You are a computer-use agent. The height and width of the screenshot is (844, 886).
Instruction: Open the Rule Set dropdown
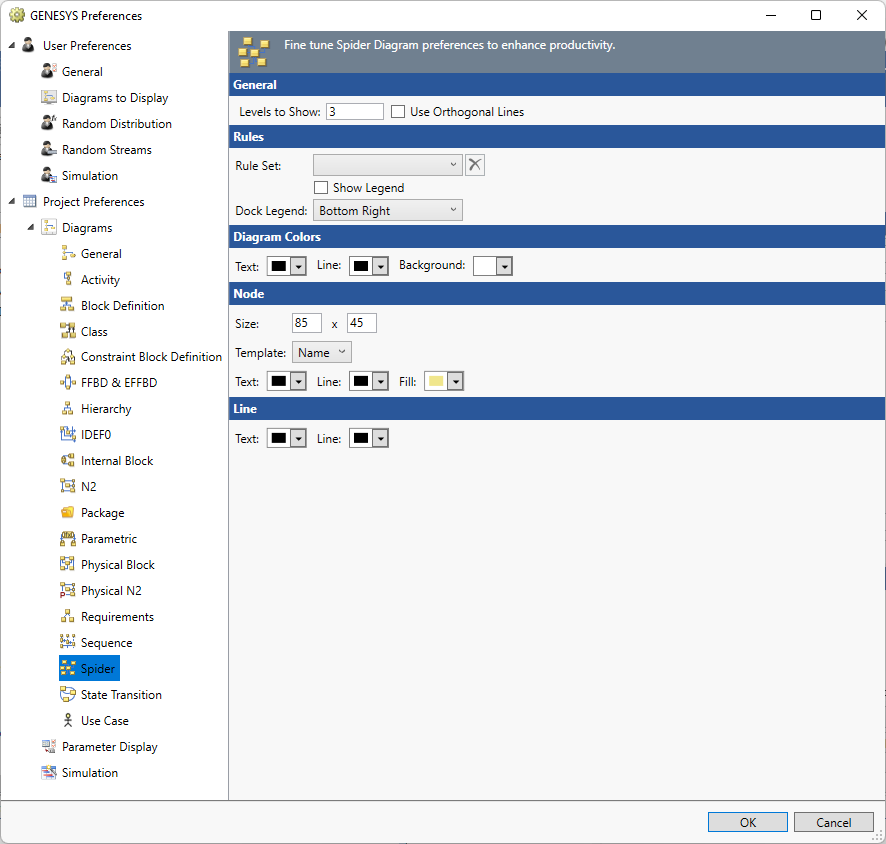click(x=387, y=165)
